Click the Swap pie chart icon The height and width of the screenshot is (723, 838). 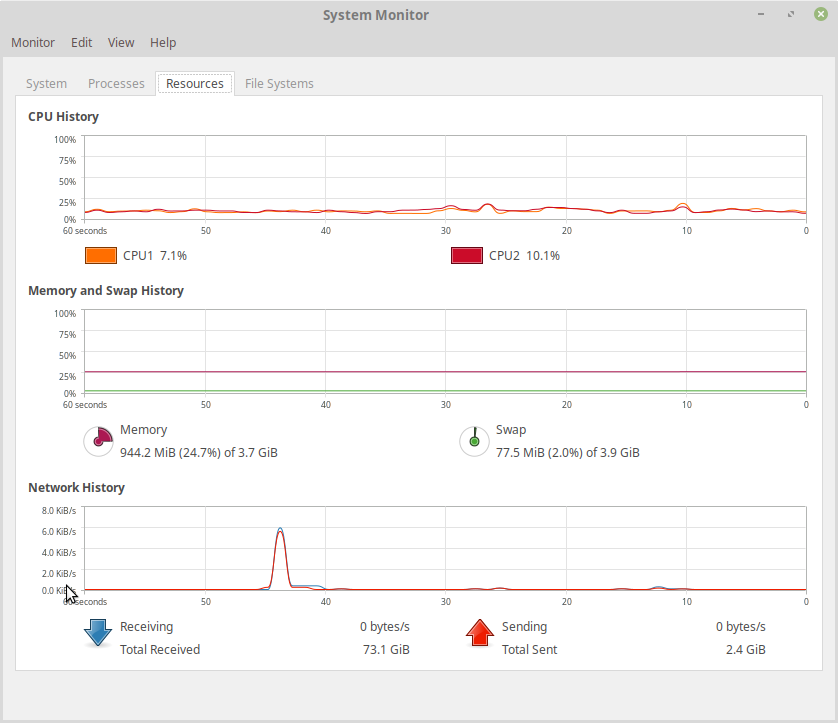point(474,441)
